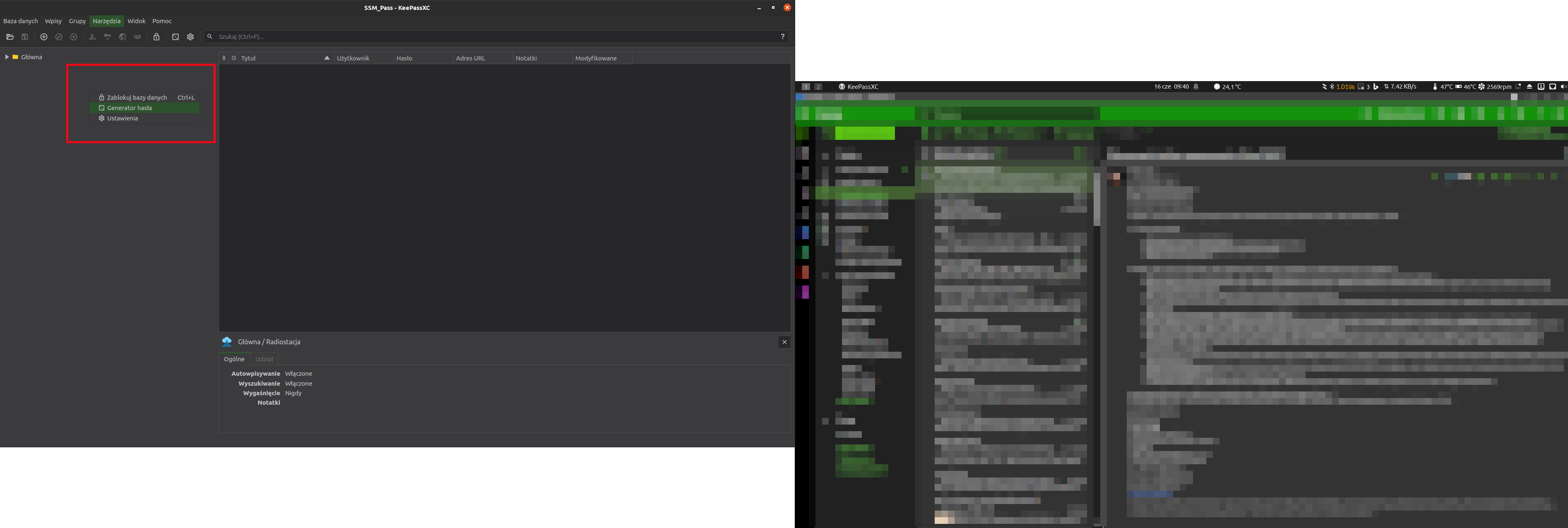1568x528 pixels.
Task: Open the password generator dice icon
Action: (x=176, y=37)
